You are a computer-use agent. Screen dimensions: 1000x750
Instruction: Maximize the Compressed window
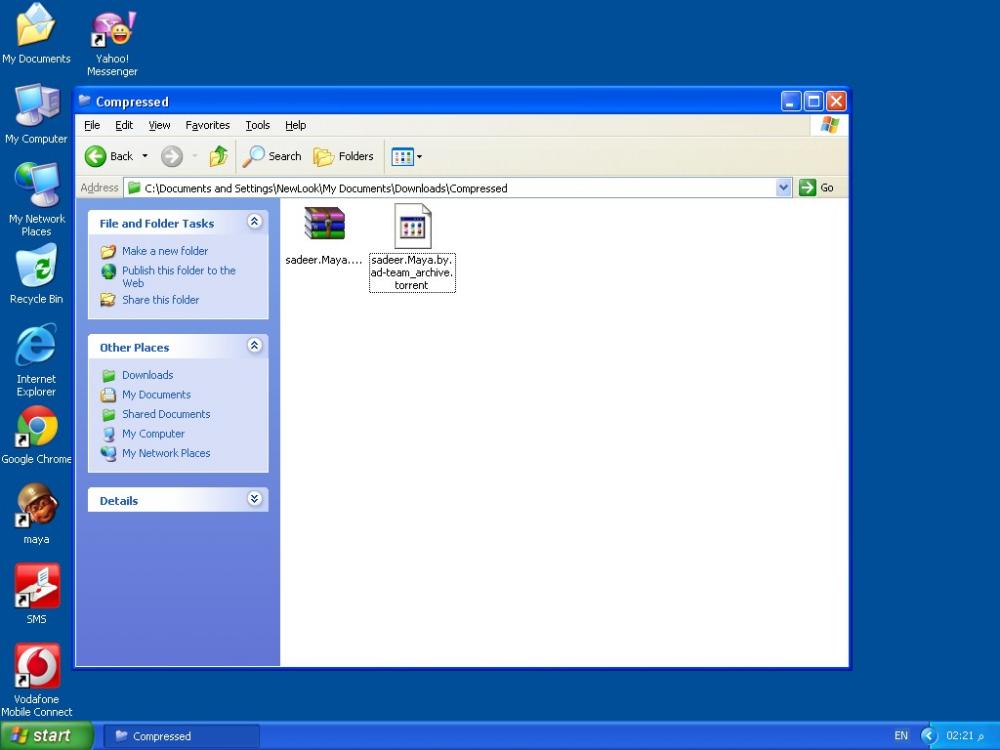pos(813,101)
